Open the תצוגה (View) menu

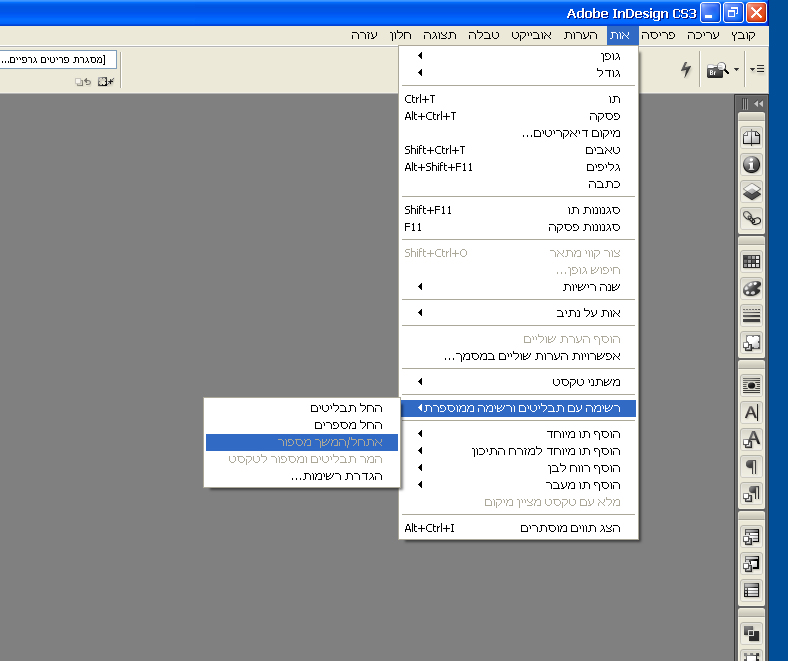point(440,35)
